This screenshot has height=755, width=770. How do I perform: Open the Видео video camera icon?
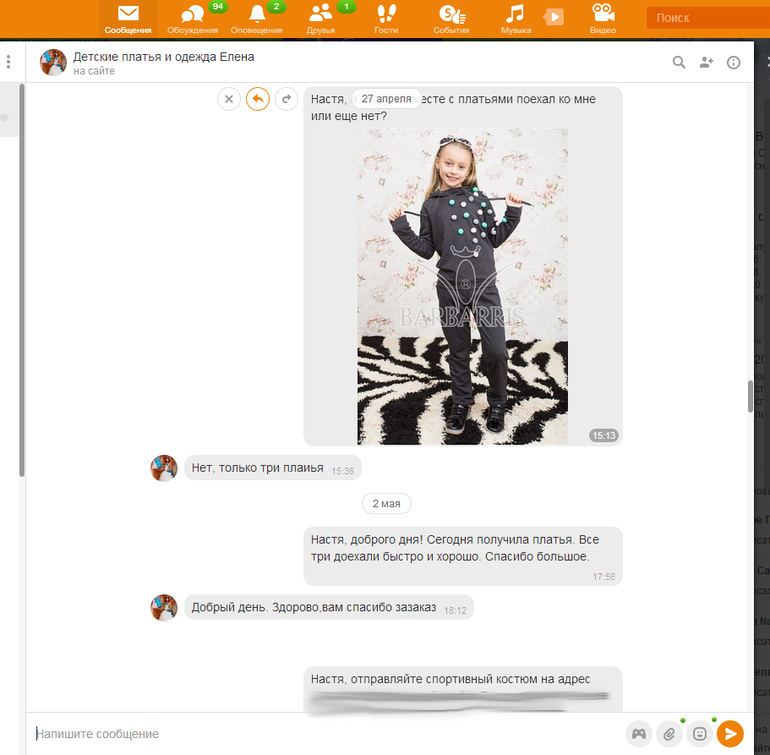point(602,18)
